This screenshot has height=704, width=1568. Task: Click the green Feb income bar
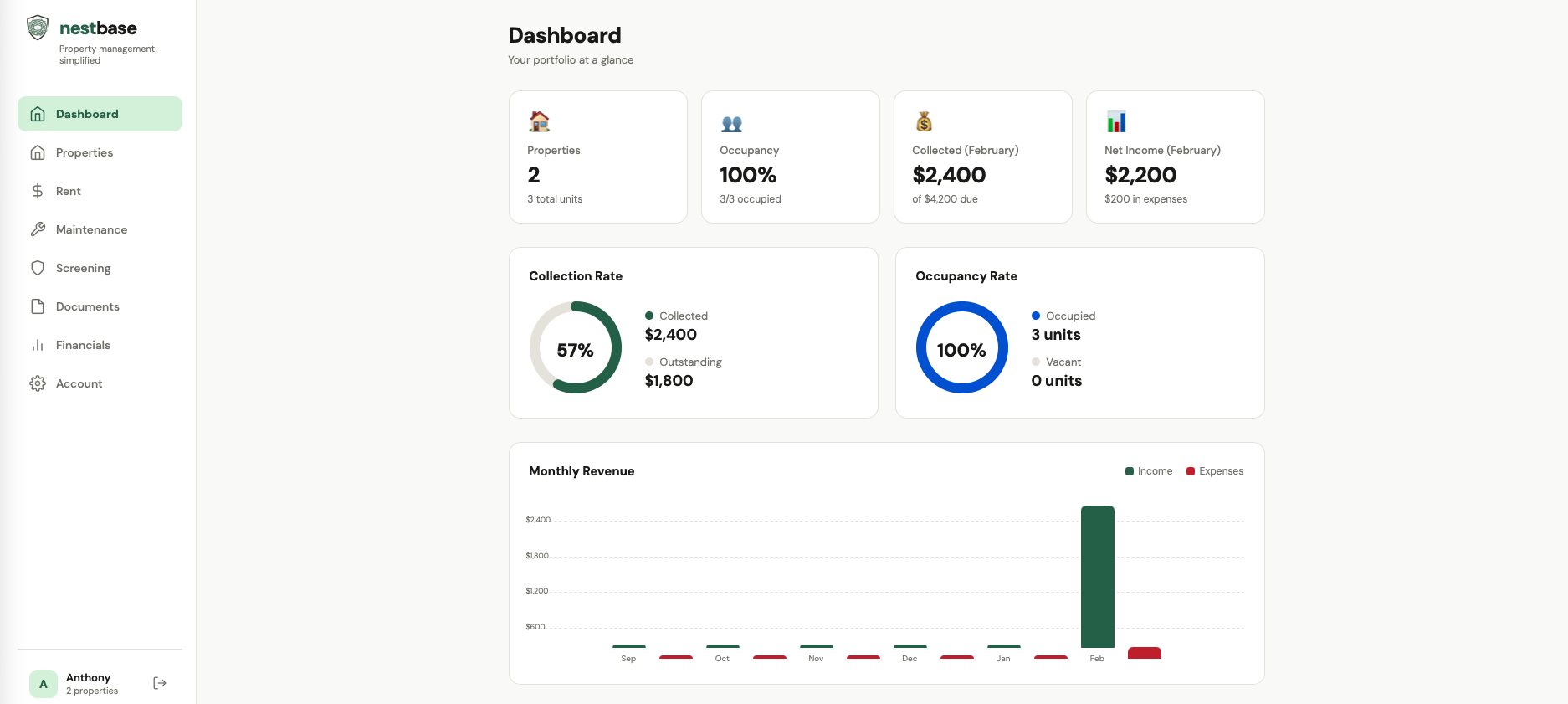pyautogui.click(x=1097, y=576)
